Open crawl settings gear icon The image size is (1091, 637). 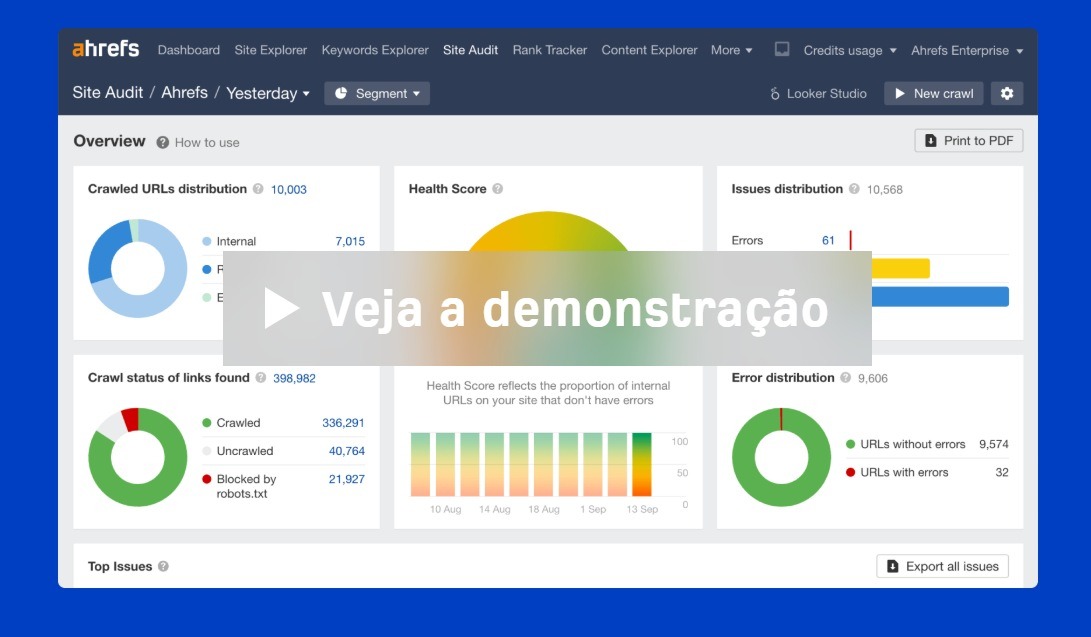pos(1007,93)
